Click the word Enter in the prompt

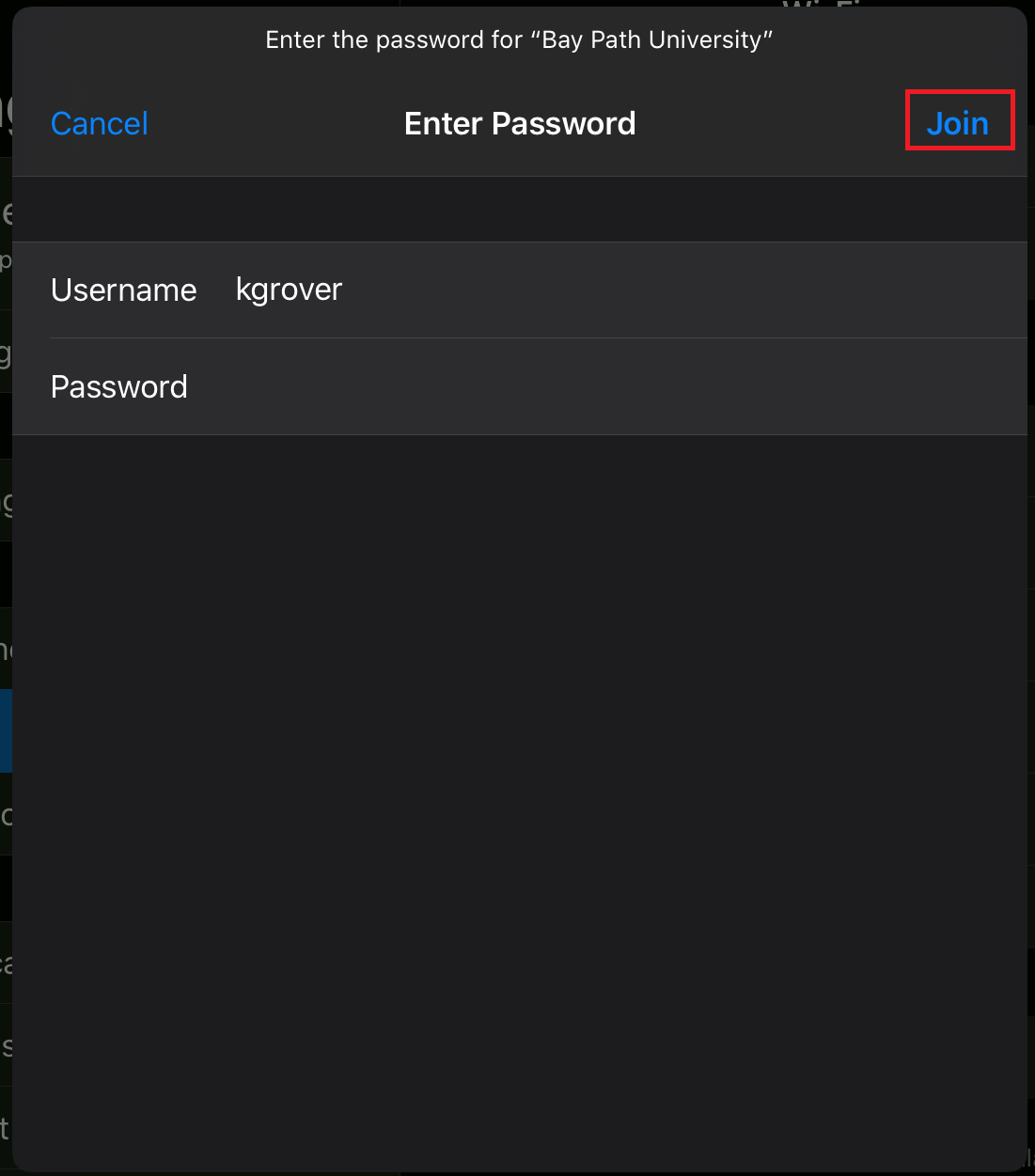[295, 39]
